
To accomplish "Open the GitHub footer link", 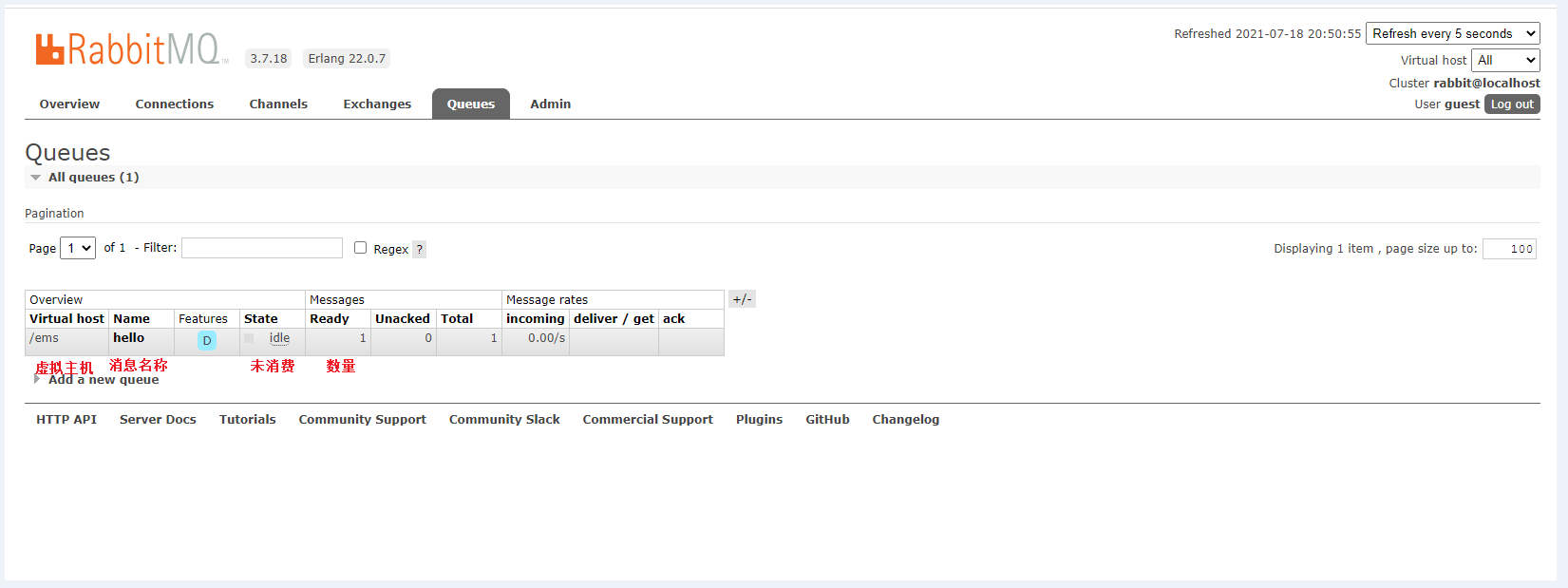I will pos(828,420).
